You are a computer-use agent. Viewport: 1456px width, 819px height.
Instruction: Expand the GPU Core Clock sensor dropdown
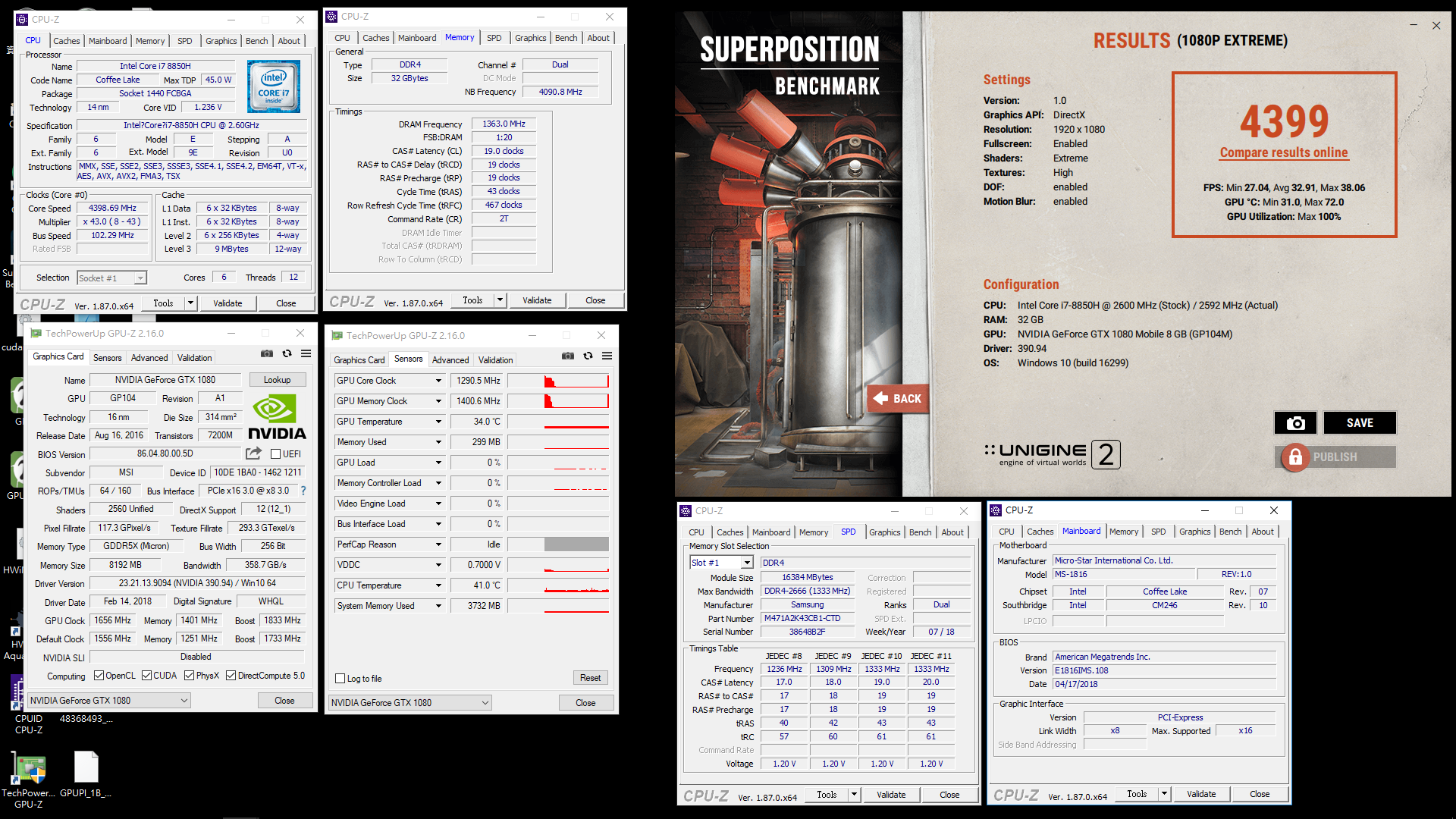(438, 381)
